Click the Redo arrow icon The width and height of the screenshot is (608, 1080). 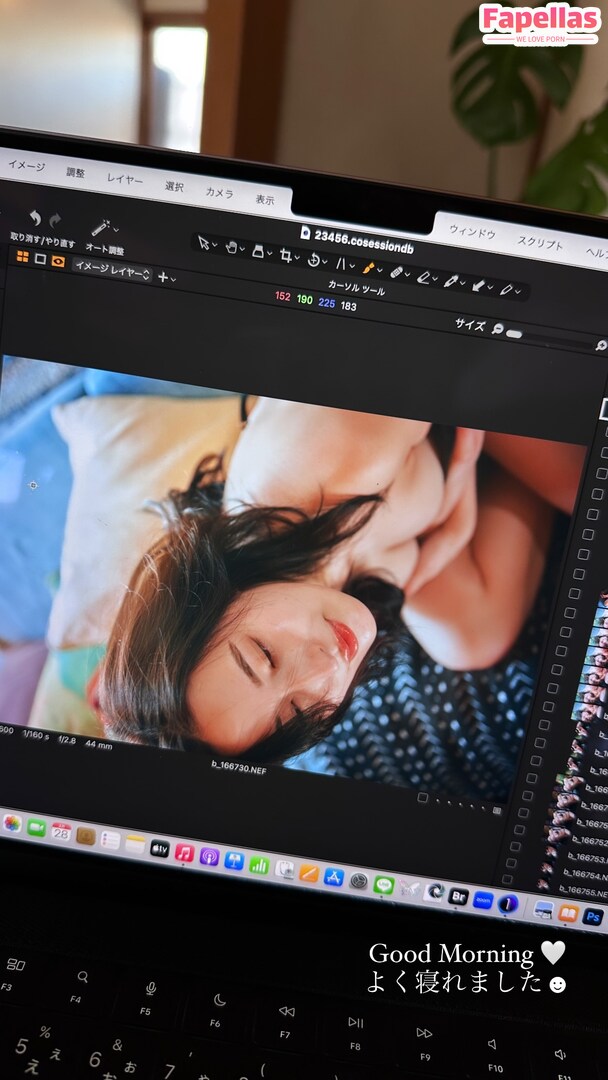coord(55,220)
